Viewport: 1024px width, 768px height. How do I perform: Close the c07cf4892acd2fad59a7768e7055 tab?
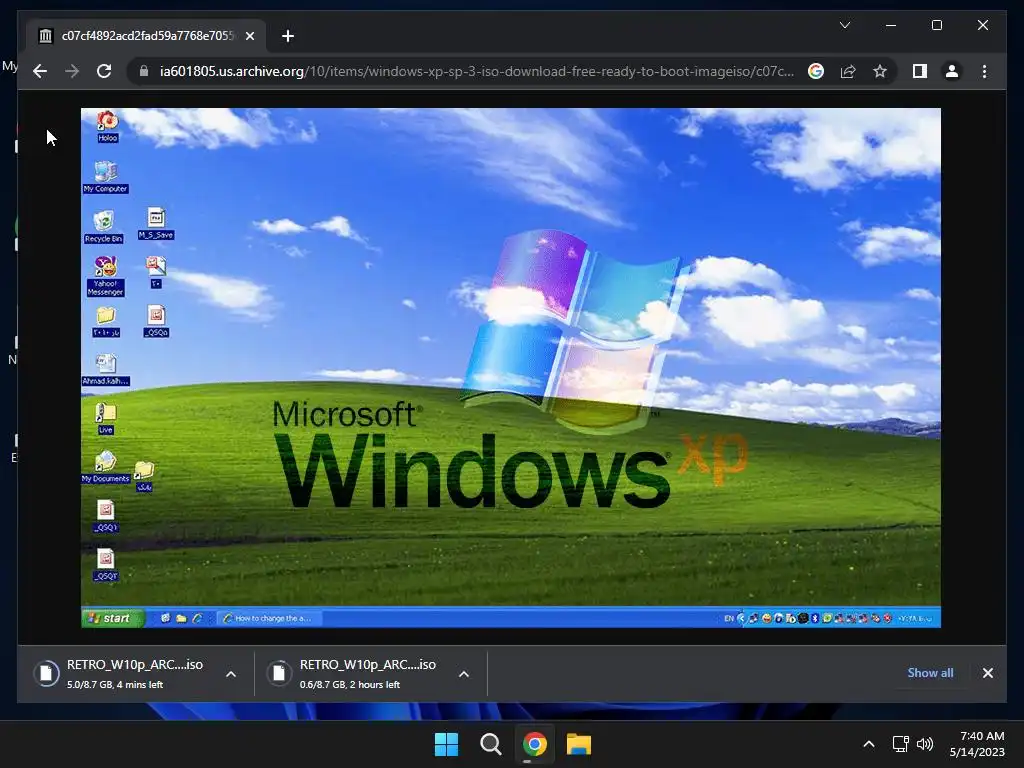249,36
